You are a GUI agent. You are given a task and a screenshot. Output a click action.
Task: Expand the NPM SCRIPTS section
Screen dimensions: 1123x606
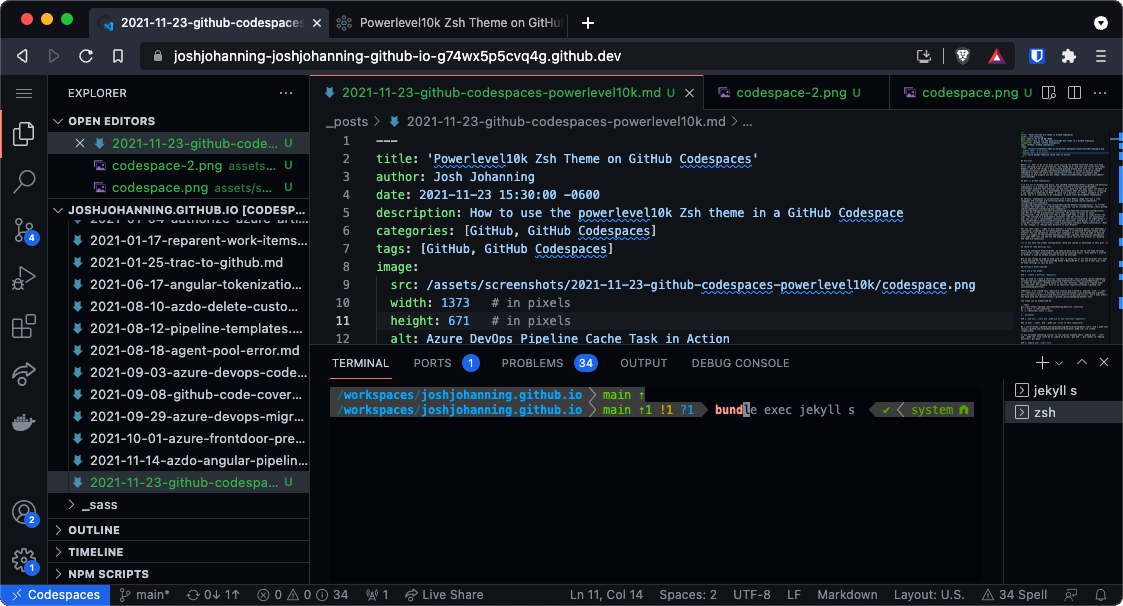click(x=108, y=574)
